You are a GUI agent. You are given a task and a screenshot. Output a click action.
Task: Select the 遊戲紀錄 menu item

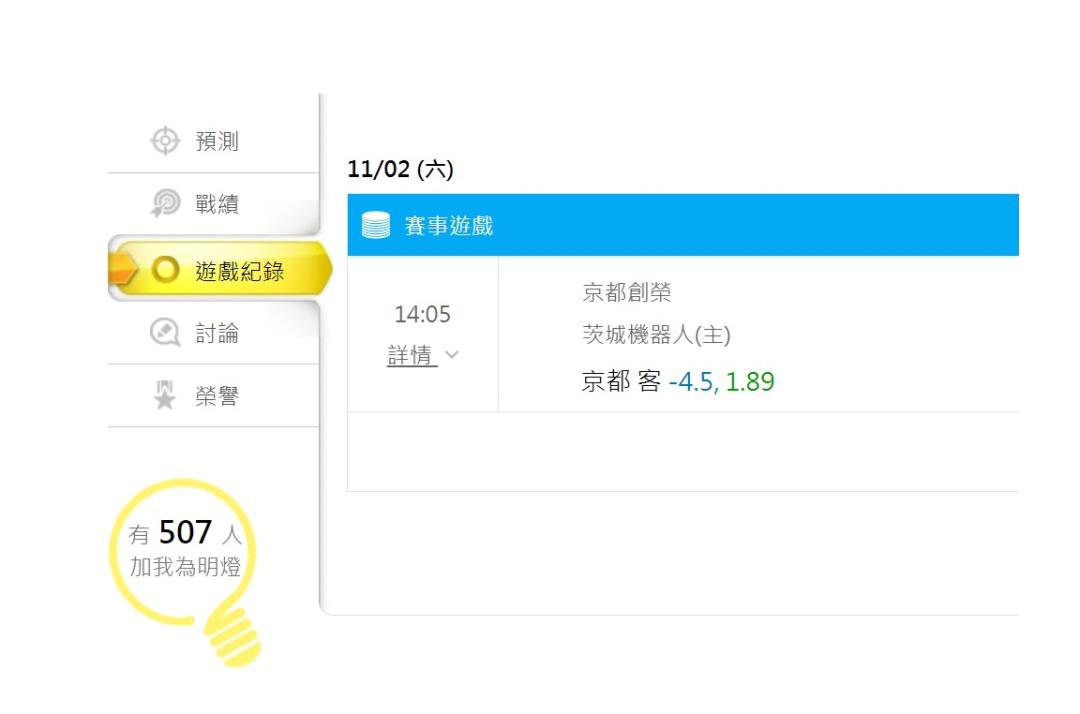click(x=220, y=270)
